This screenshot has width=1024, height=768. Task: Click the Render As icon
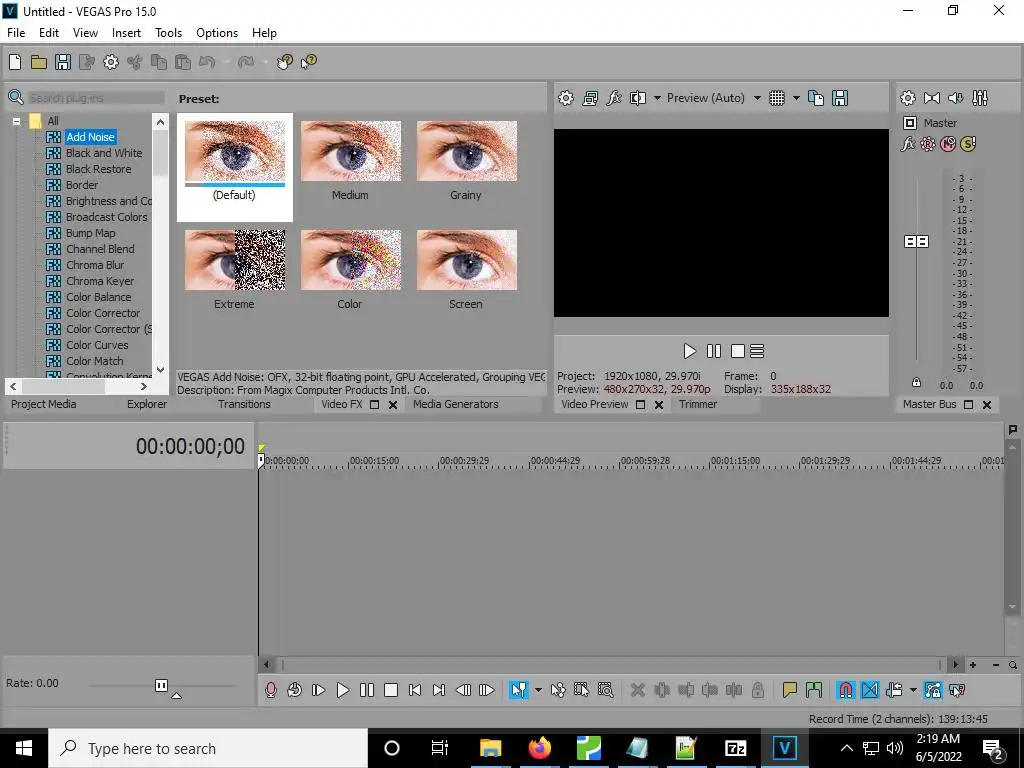tap(86, 62)
